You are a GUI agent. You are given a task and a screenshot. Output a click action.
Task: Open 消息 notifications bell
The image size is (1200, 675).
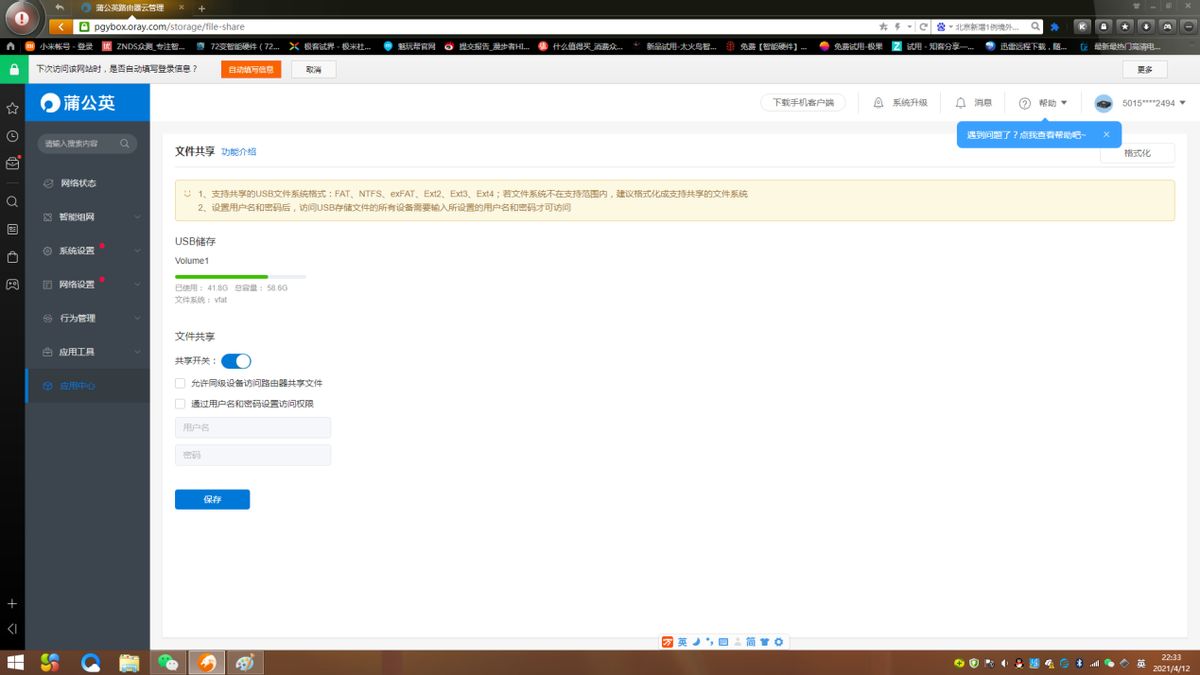(x=961, y=103)
